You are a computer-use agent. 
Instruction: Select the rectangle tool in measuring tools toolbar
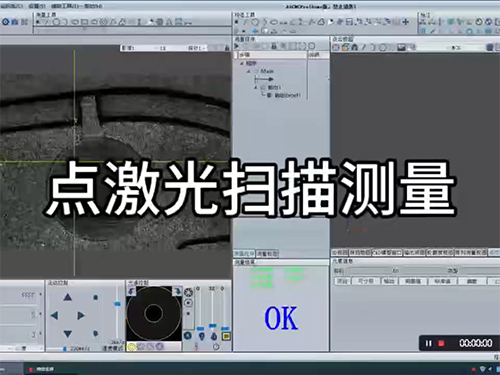(x=84, y=22)
